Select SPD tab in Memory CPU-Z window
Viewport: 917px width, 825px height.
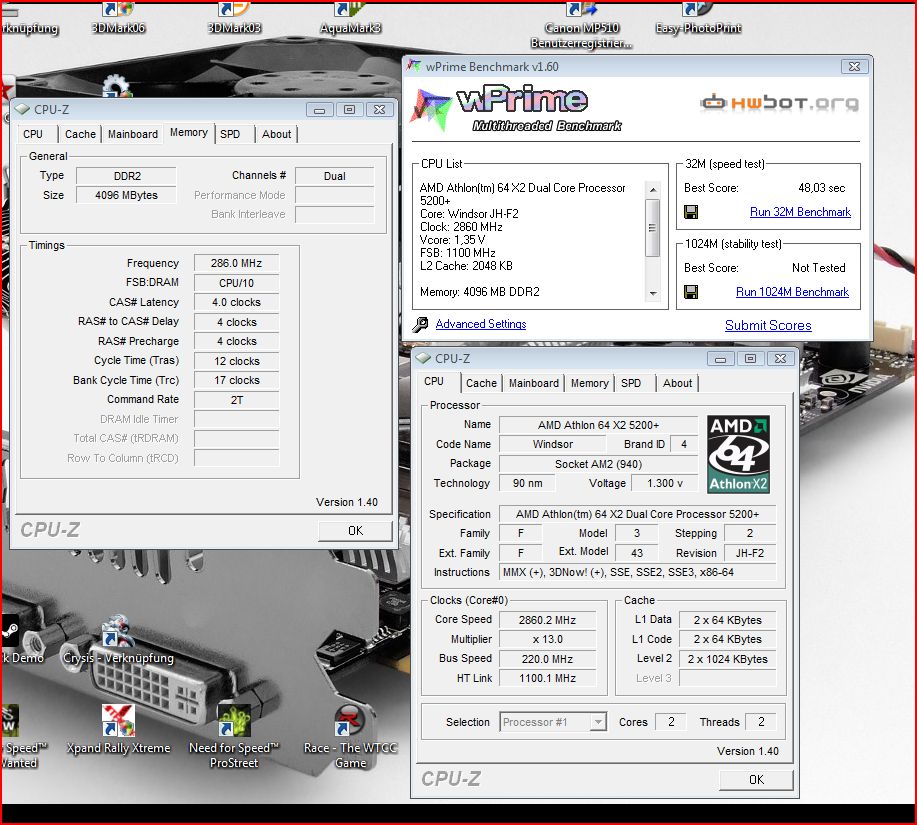(x=230, y=134)
